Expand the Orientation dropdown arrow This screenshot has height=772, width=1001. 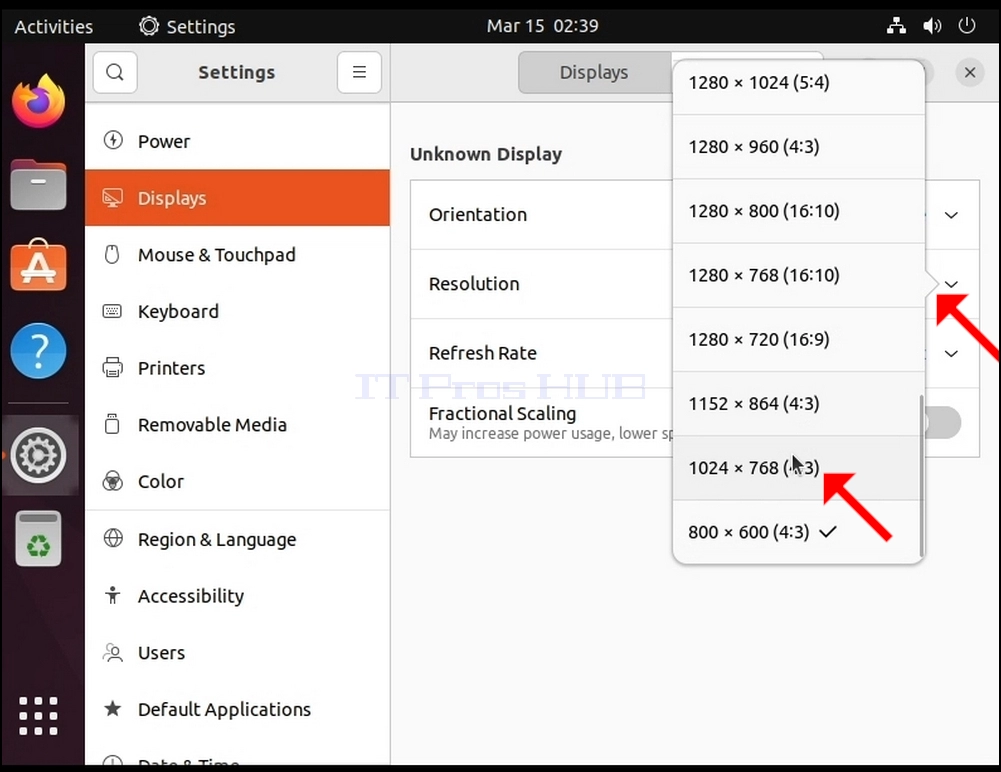point(951,215)
